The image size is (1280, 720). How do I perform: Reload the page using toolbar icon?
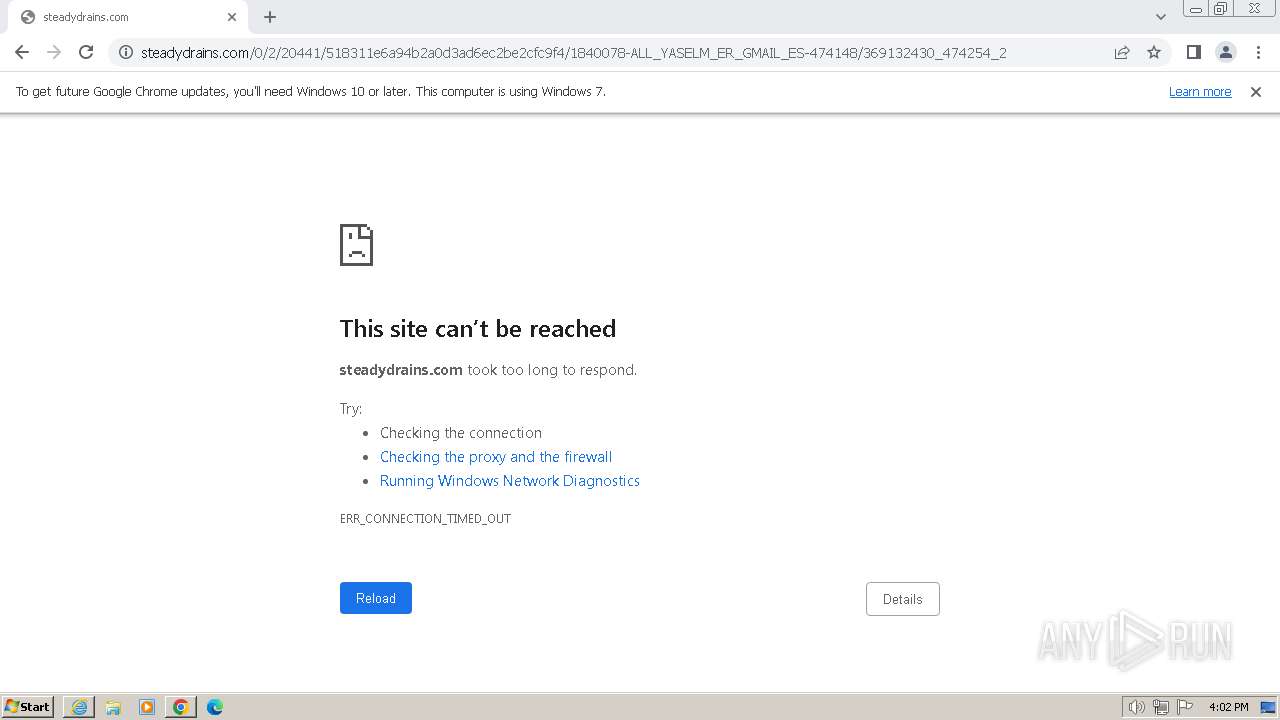pyautogui.click(x=86, y=52)
